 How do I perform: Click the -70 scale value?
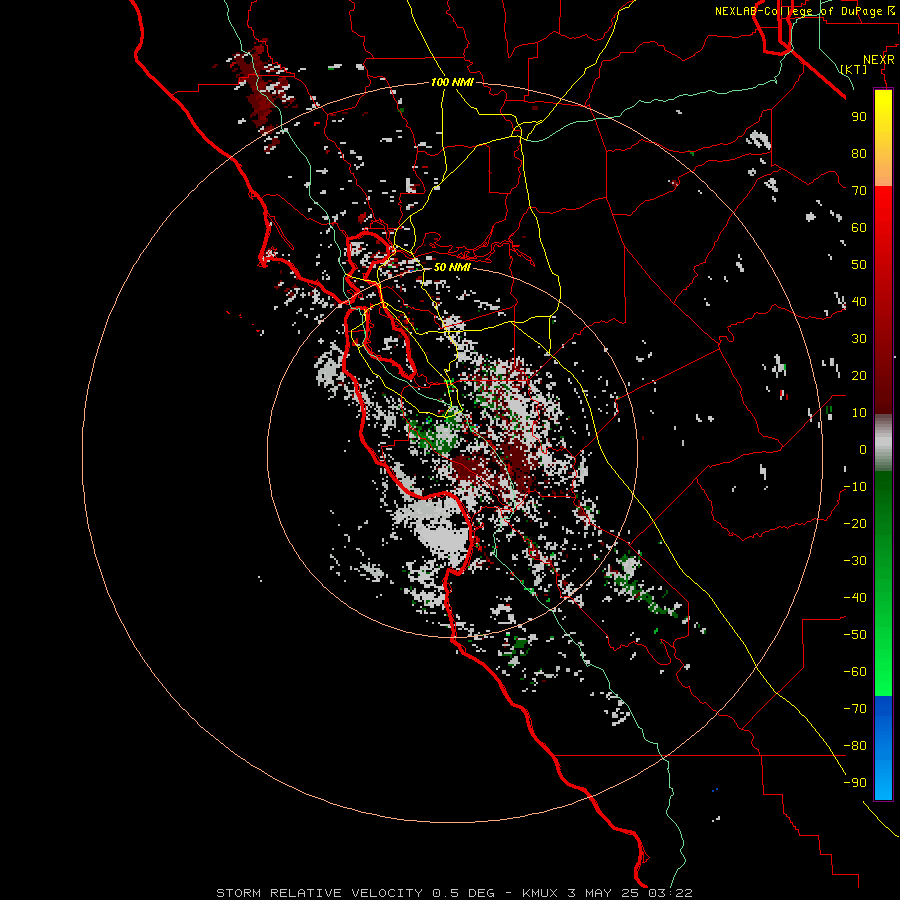click(855, 709)
